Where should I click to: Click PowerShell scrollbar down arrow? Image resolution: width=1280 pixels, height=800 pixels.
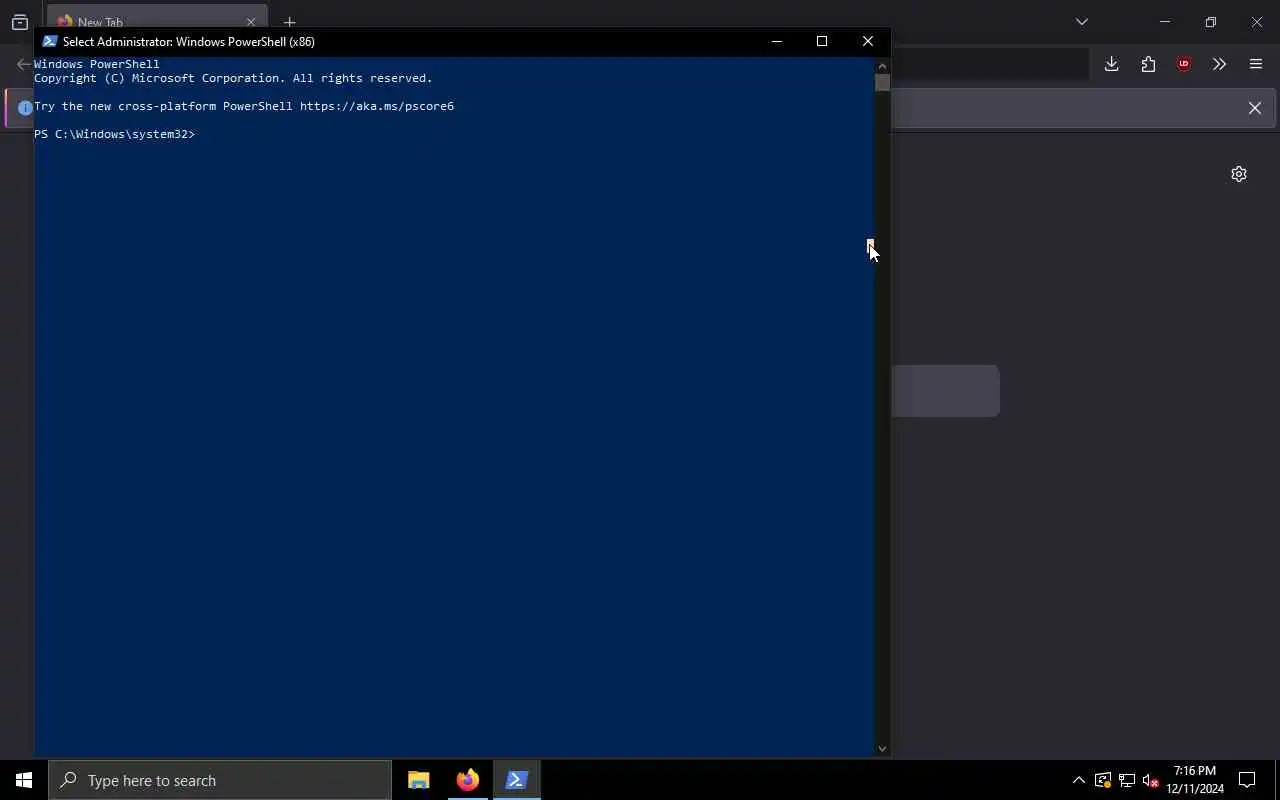click(882, 748)
